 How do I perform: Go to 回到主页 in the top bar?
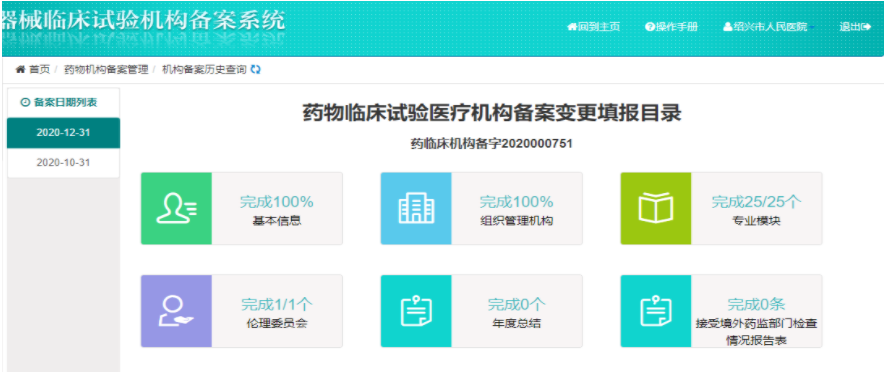click(593, 27)
